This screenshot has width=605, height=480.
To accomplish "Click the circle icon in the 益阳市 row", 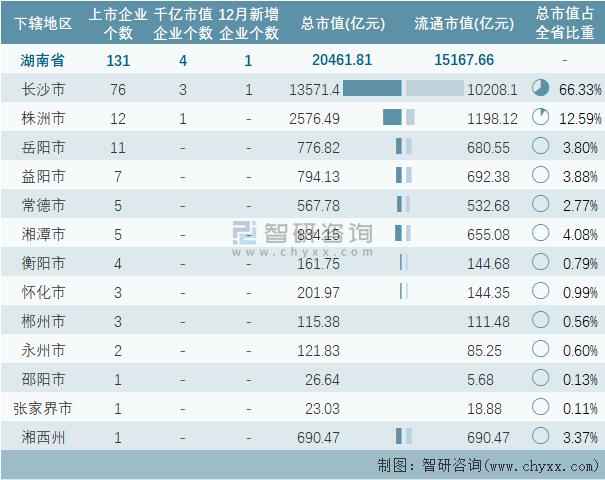I will pyautogui.click(x=541, y=176).
